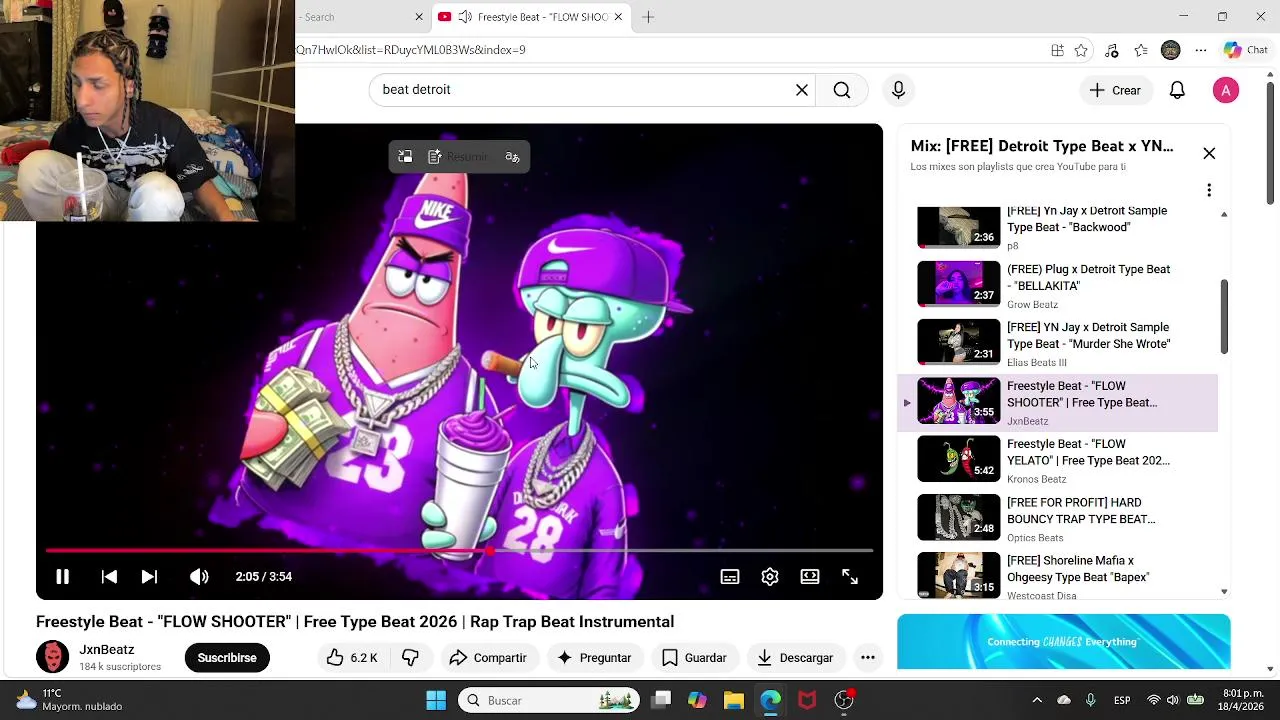Save the video with Guardar
The image size is (1280, 720).
pos(694,658)
